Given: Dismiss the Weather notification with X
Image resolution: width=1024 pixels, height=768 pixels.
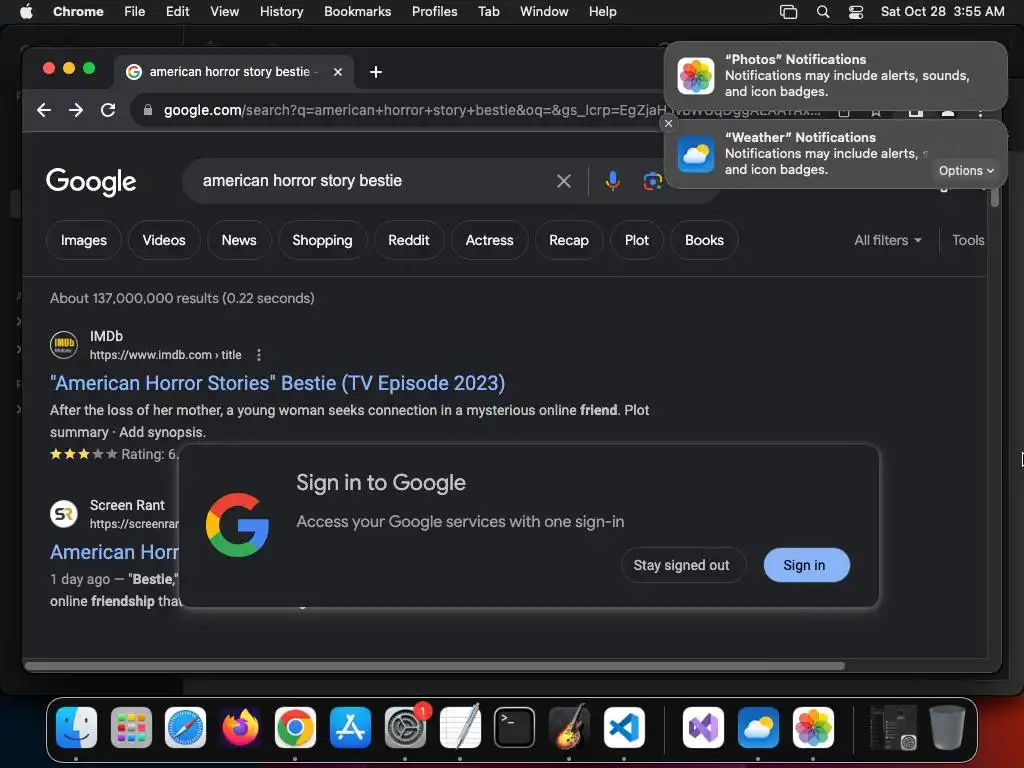Looking at the screenshot, I should (668, 123).
